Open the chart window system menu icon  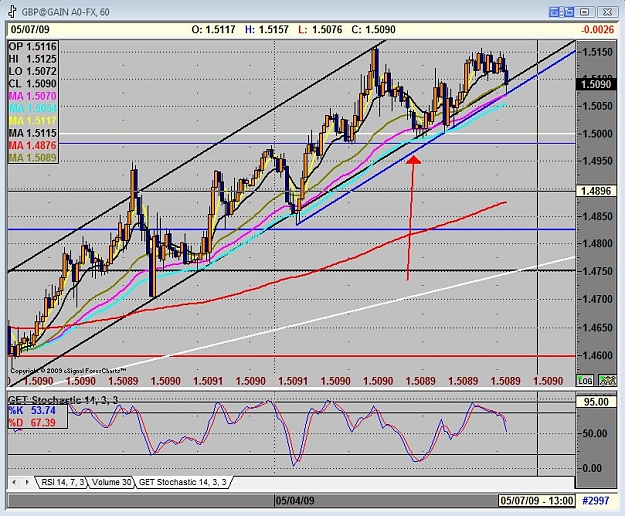[x=11, y=11]
